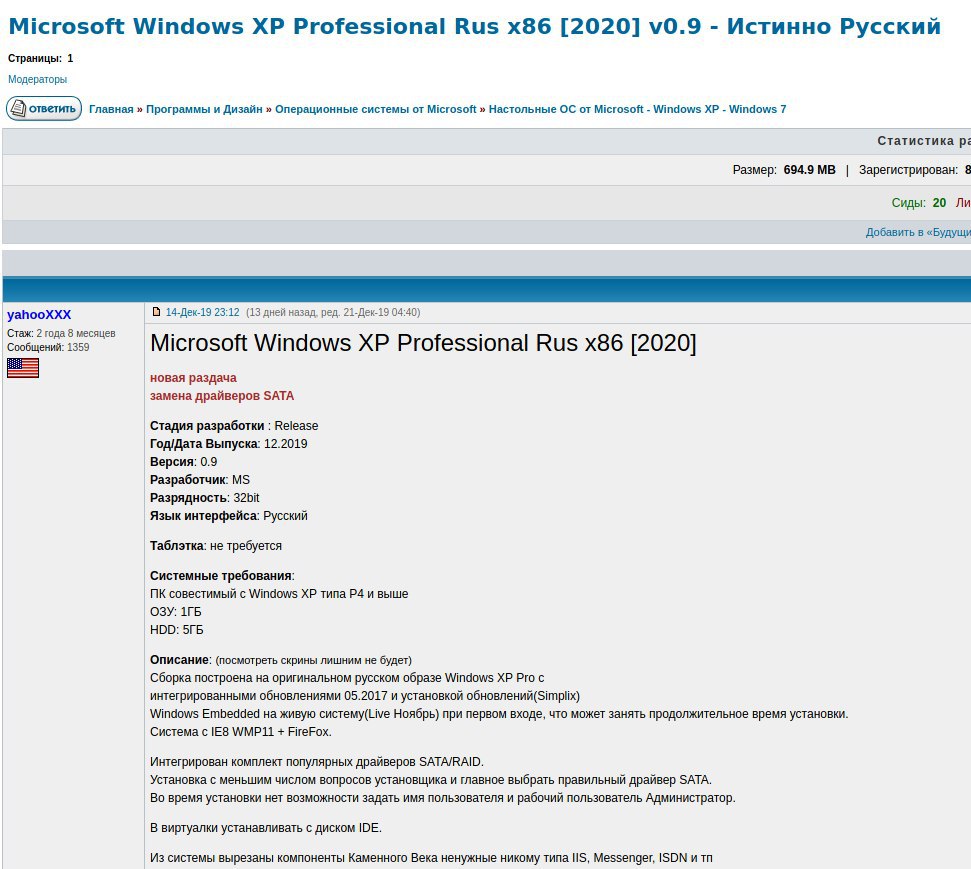Click Добавить в «Будущие» link
The width and height of the screenshot is (971, 869).
click(x=918, y=232)
